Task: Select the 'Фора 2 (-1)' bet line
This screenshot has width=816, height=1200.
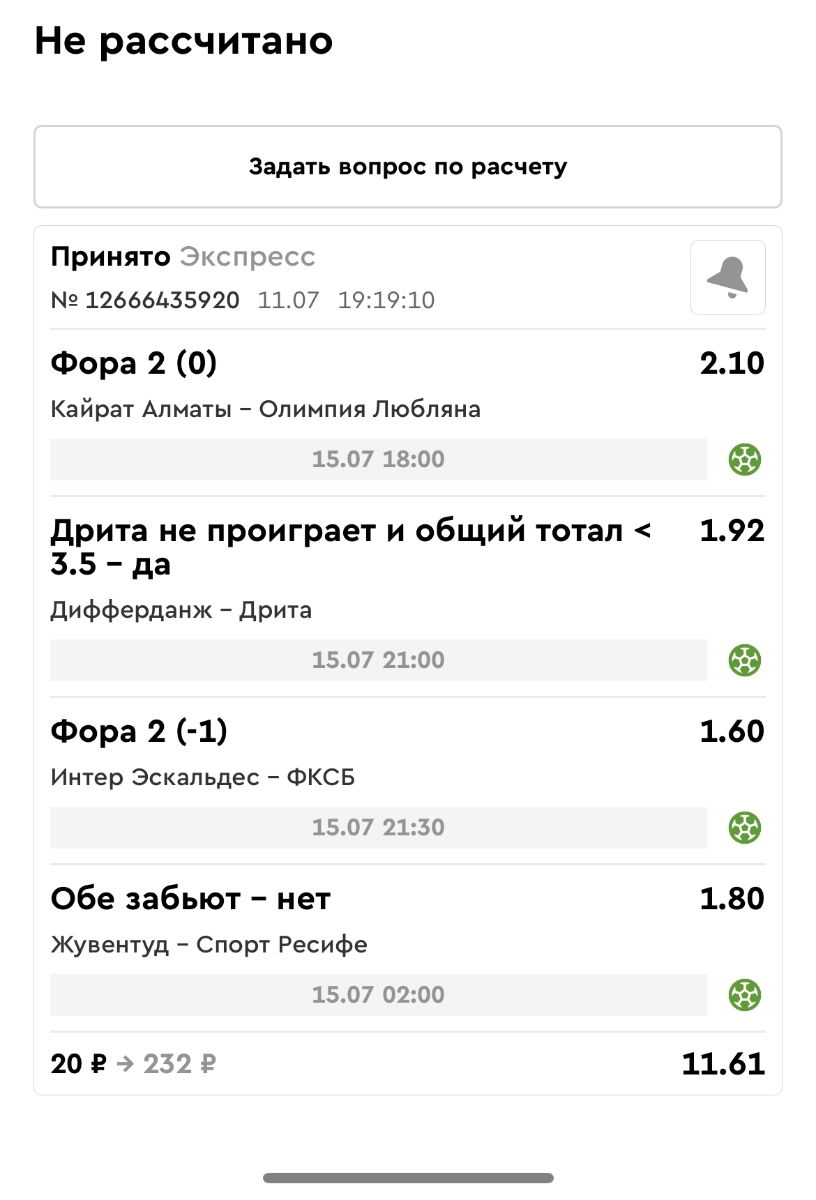Action: point(139,732)
